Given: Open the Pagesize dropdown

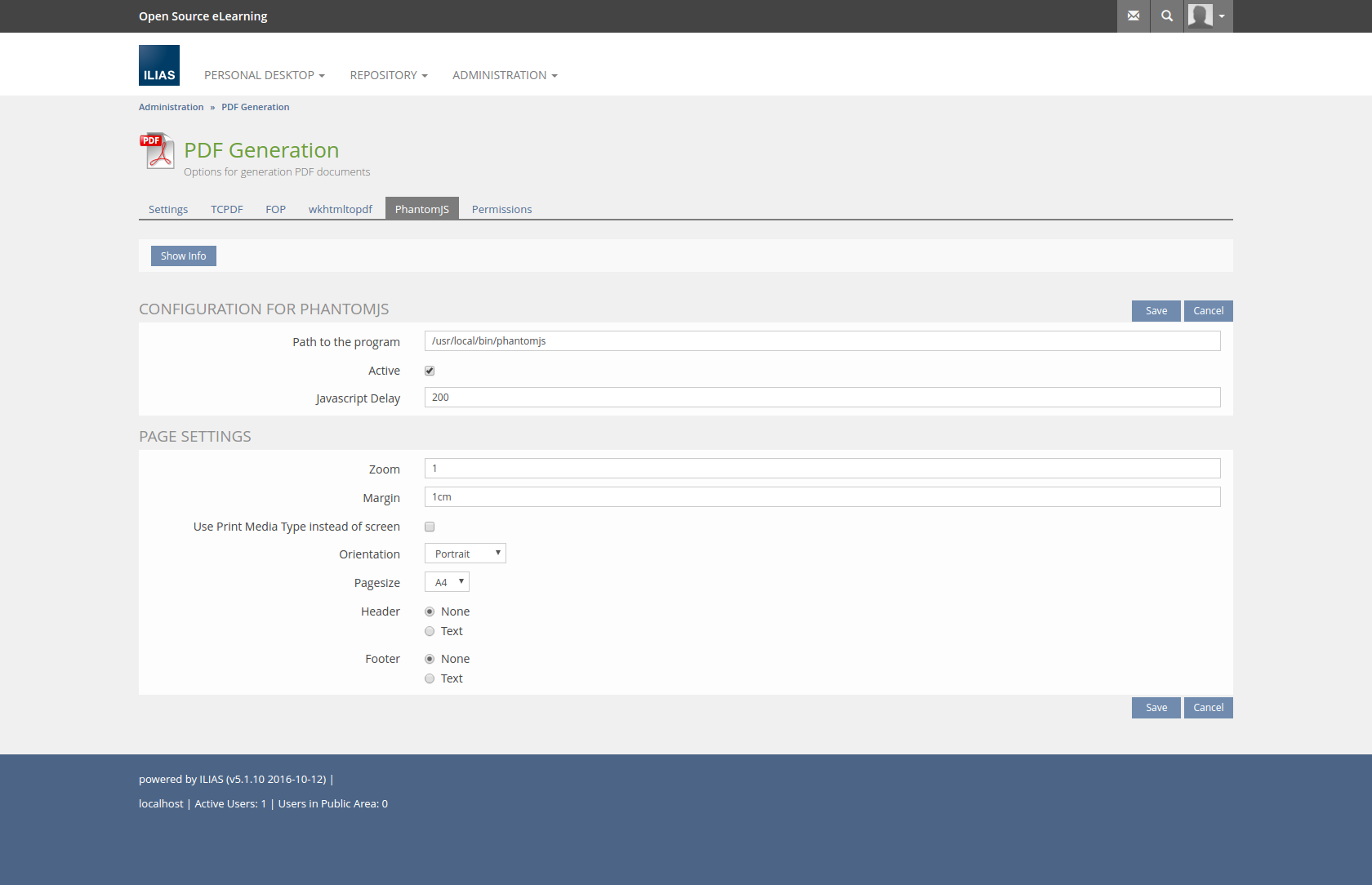Looking at the screenshot, I should pyautogui.click(x=447, y=582).
